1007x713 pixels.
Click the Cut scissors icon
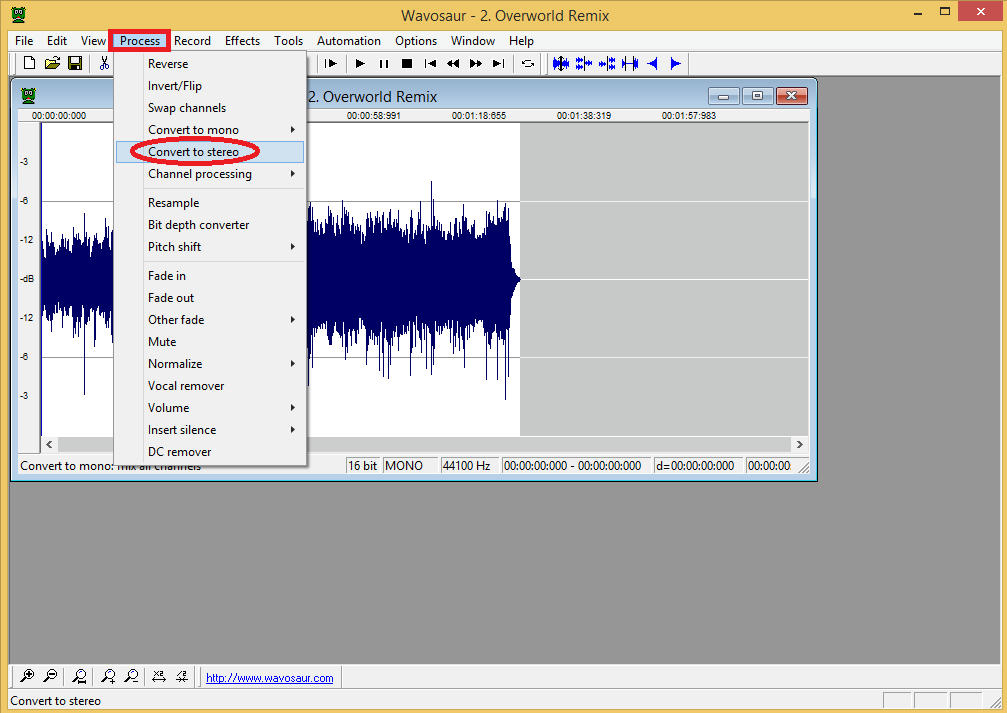click(103, 64)
